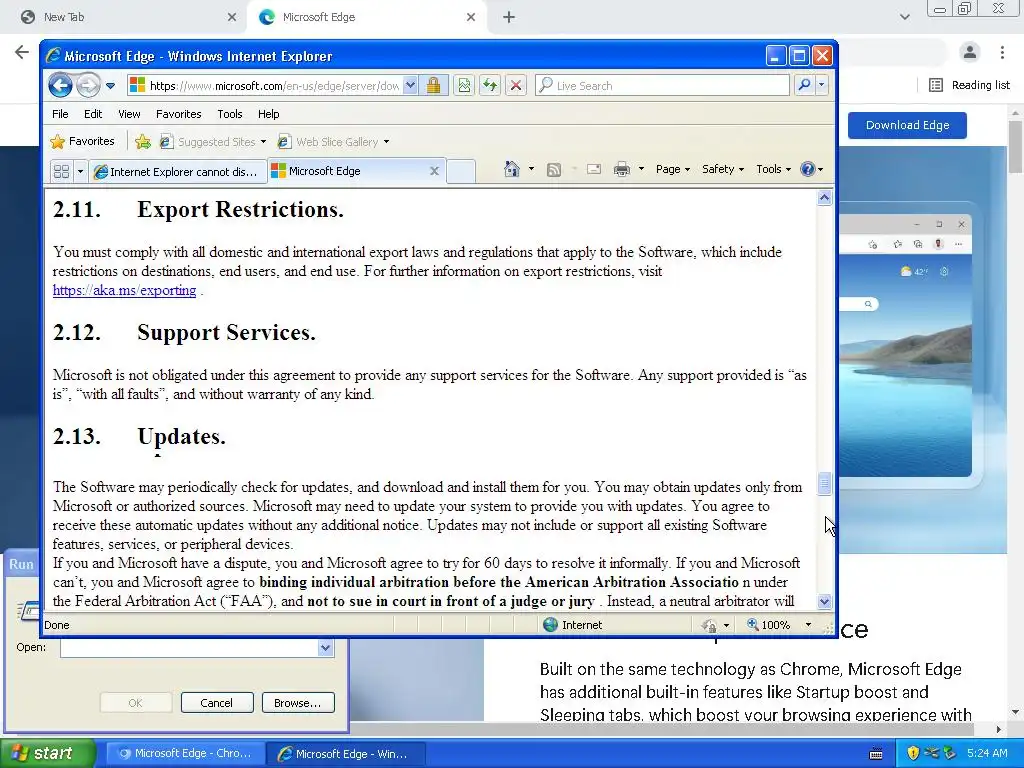This screenshot has height=768, width=1024.
Task: Click Add to Favorites Bar icon
Action: (x=142, y=141)
